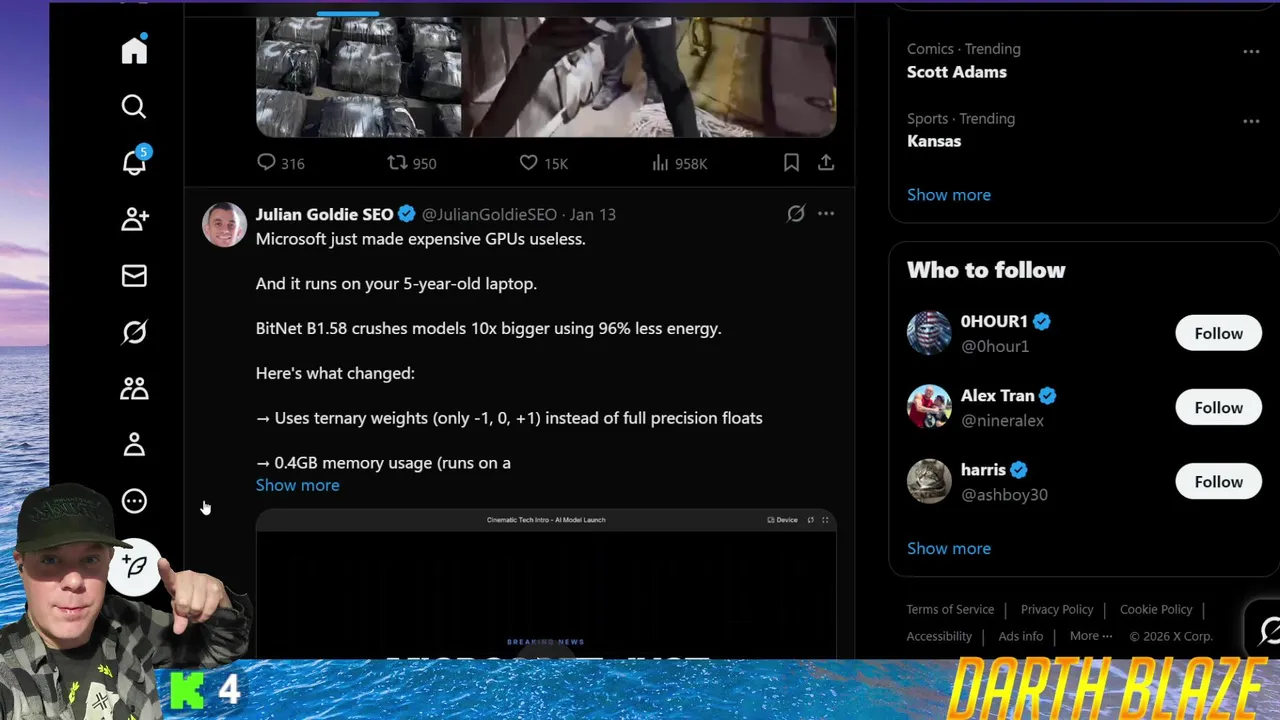Open Messages envelope icon
1280x720 pixels.
[x=134, y=276]
